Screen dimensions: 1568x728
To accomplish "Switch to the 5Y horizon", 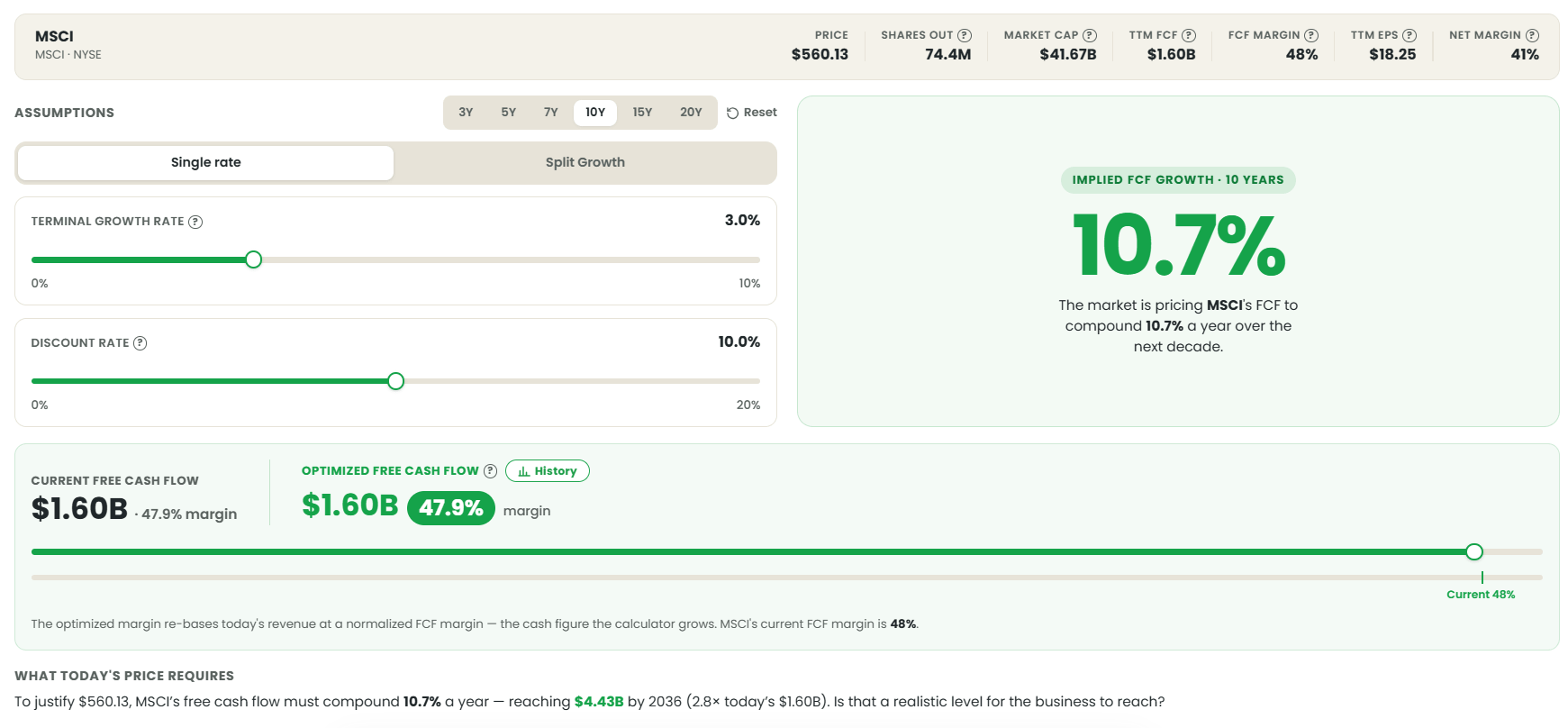I will [509, 113].
